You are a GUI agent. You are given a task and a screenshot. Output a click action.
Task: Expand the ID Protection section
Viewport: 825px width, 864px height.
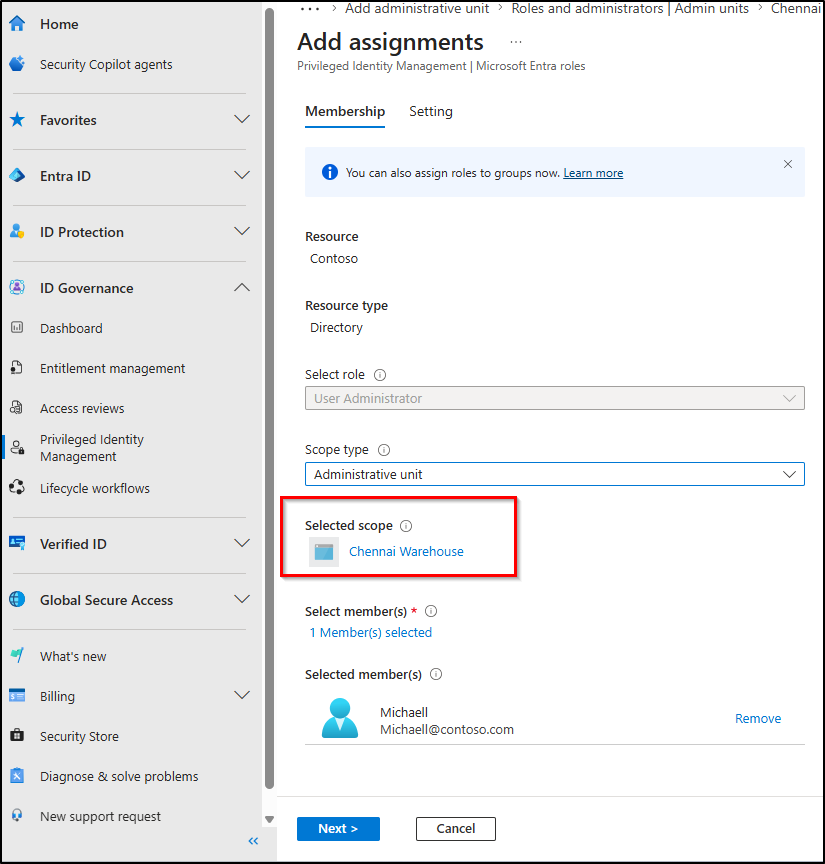[x=242, y=231]
